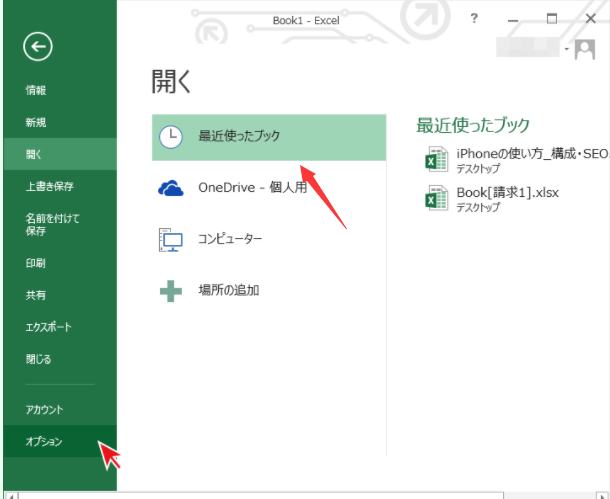Click the back arrow circle button
The height and width of the screenshot is (499, 610).
pos(38,47)
